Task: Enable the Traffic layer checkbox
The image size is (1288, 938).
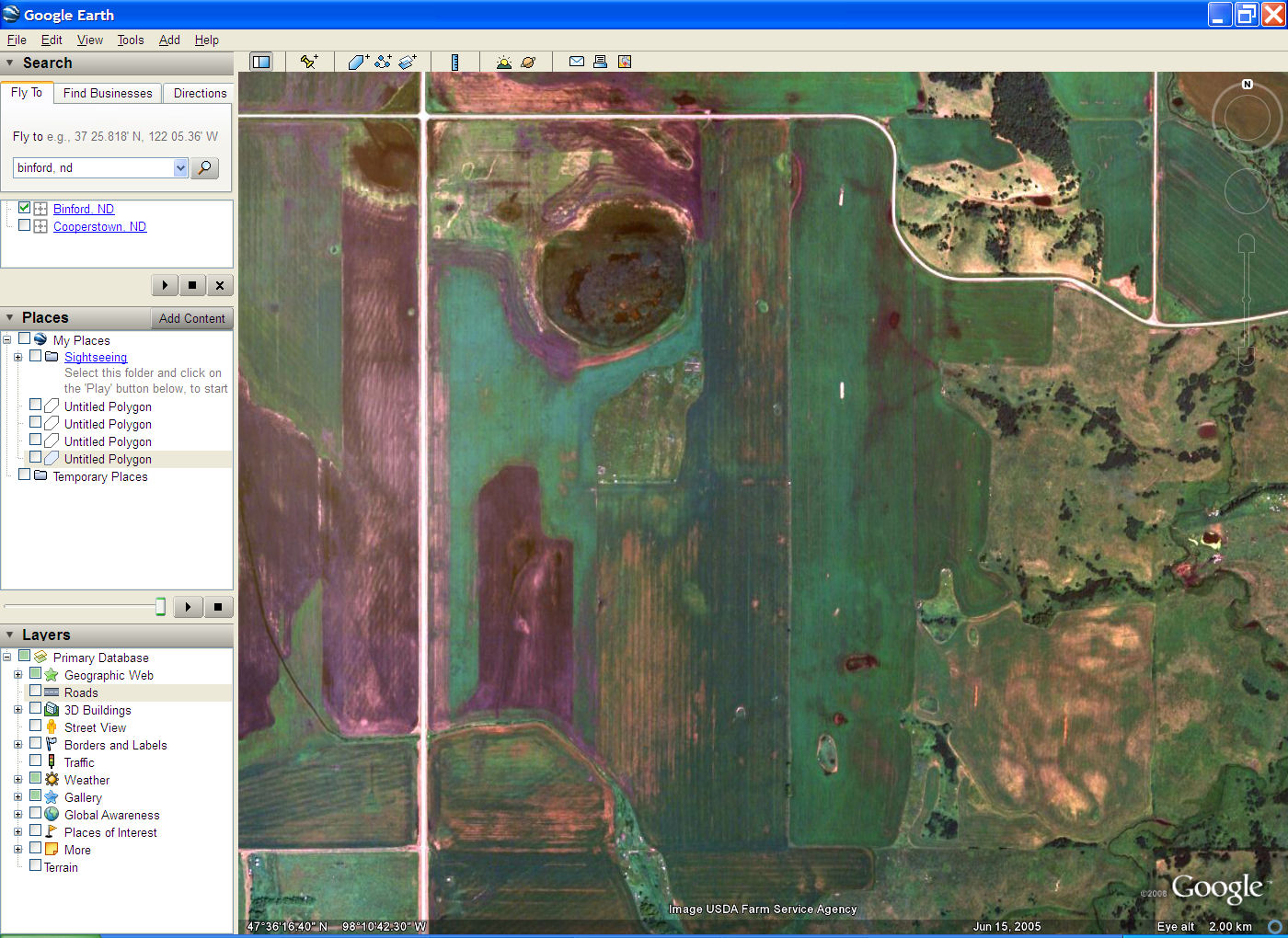Action: tap(36, 761)
